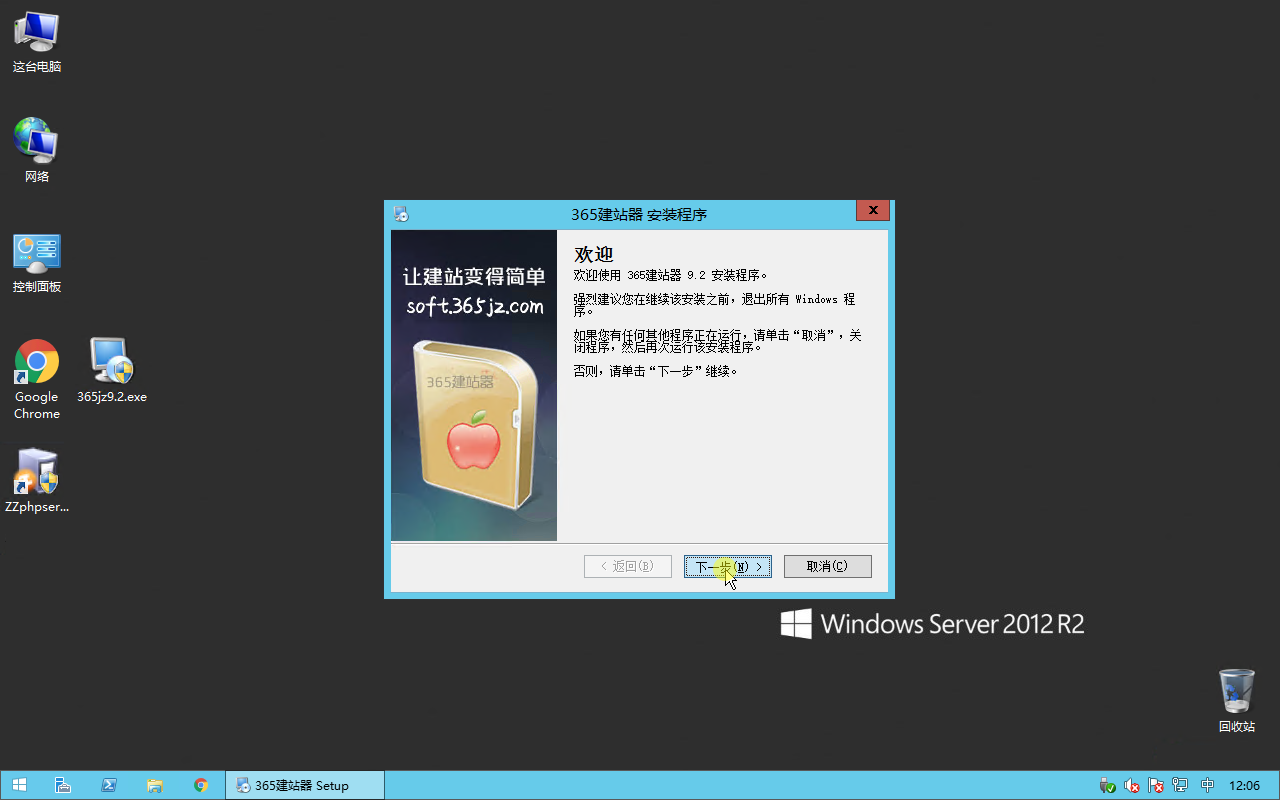Screen dimensions: 1280x800
Task: Select the Google Chrome desktop shortcut
Action: point(37,380)
